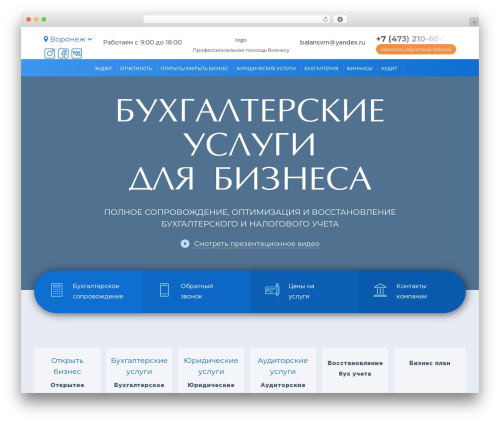Click the logo in the header center
Viewport: 500px width, 423px height.
coord(241,40)
